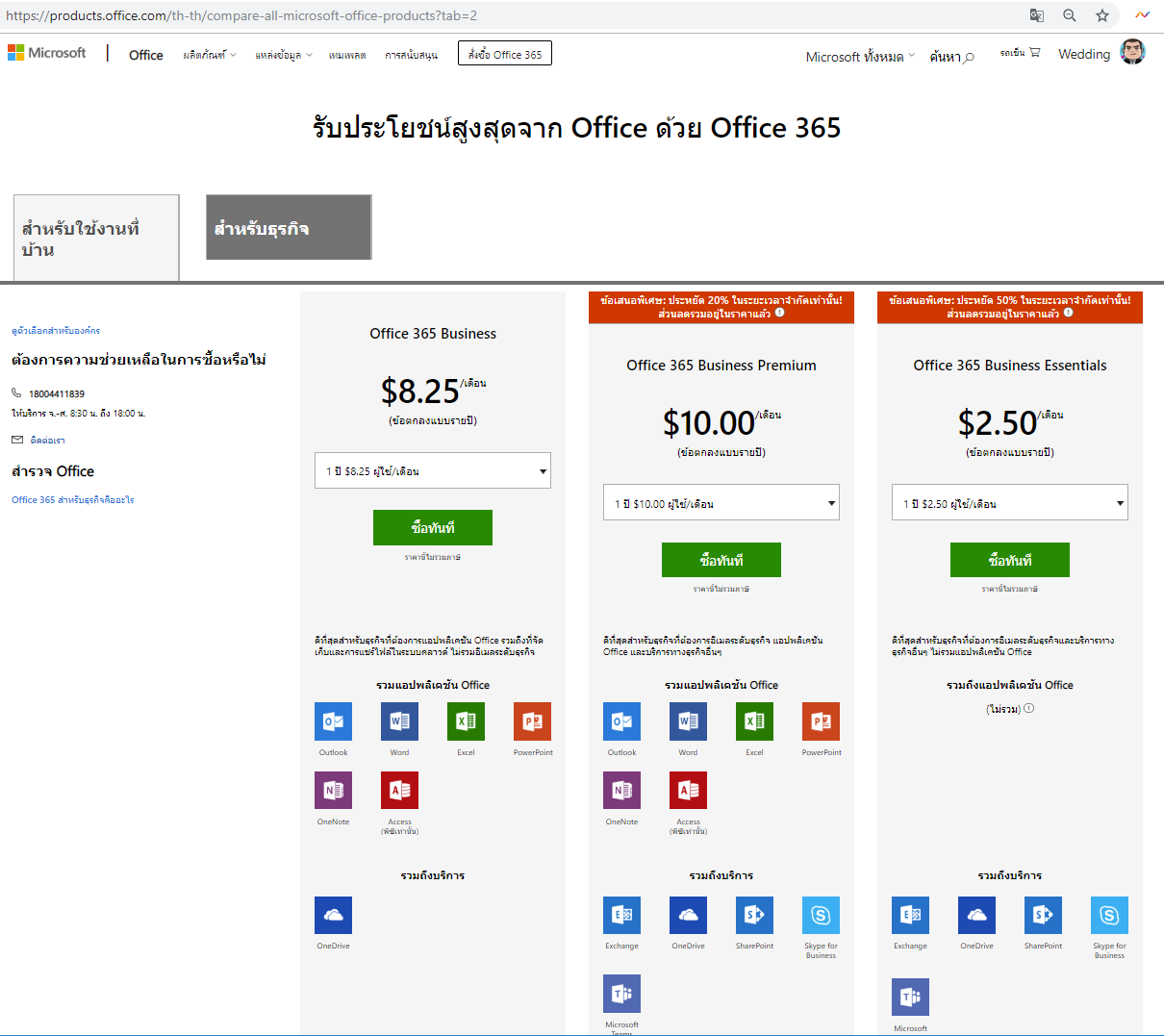Click the OneNote icon under Office 365 Business

[333, 791]
